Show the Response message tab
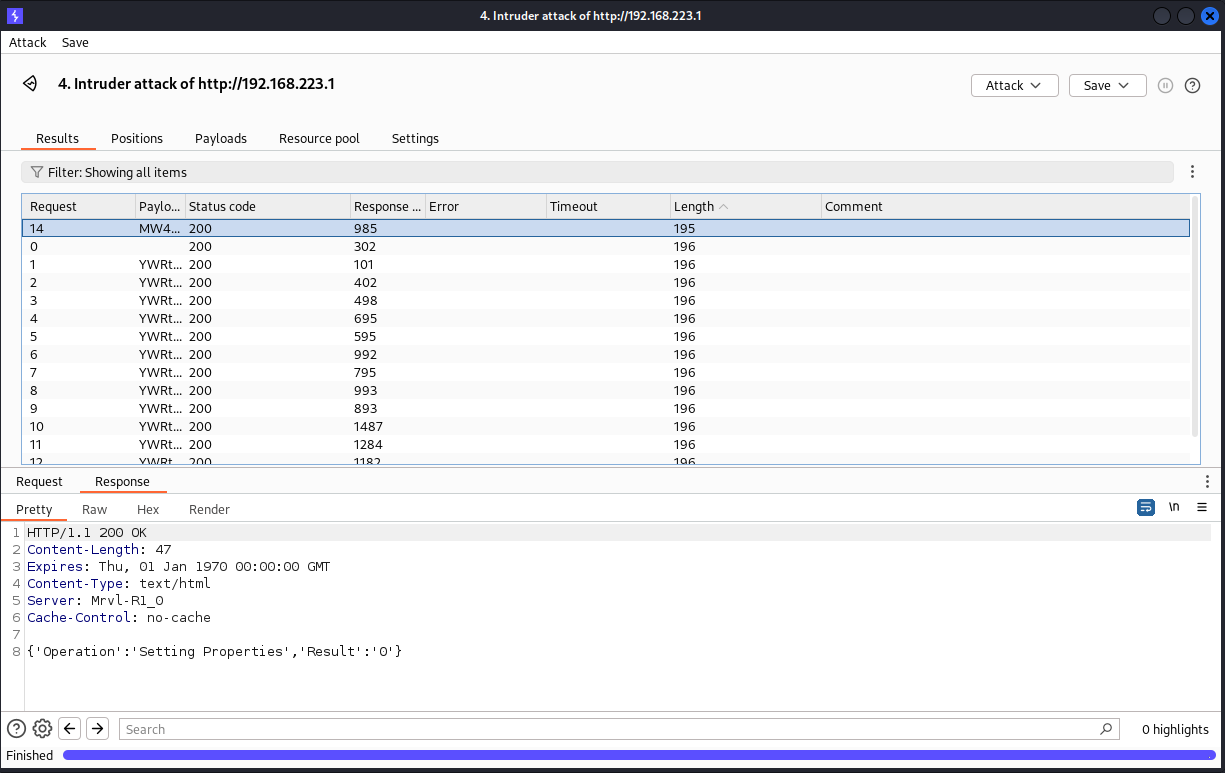Viewport: 1225px width, 773px height. [x=122, y=481]
